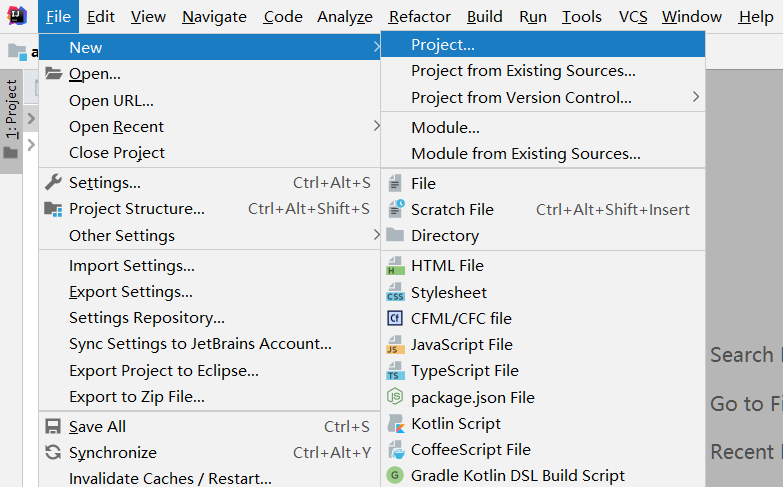Image resolution: width=783 pixels, height=487 pixels.
Task: Select Export Settings...
Action: click(210, 292)
